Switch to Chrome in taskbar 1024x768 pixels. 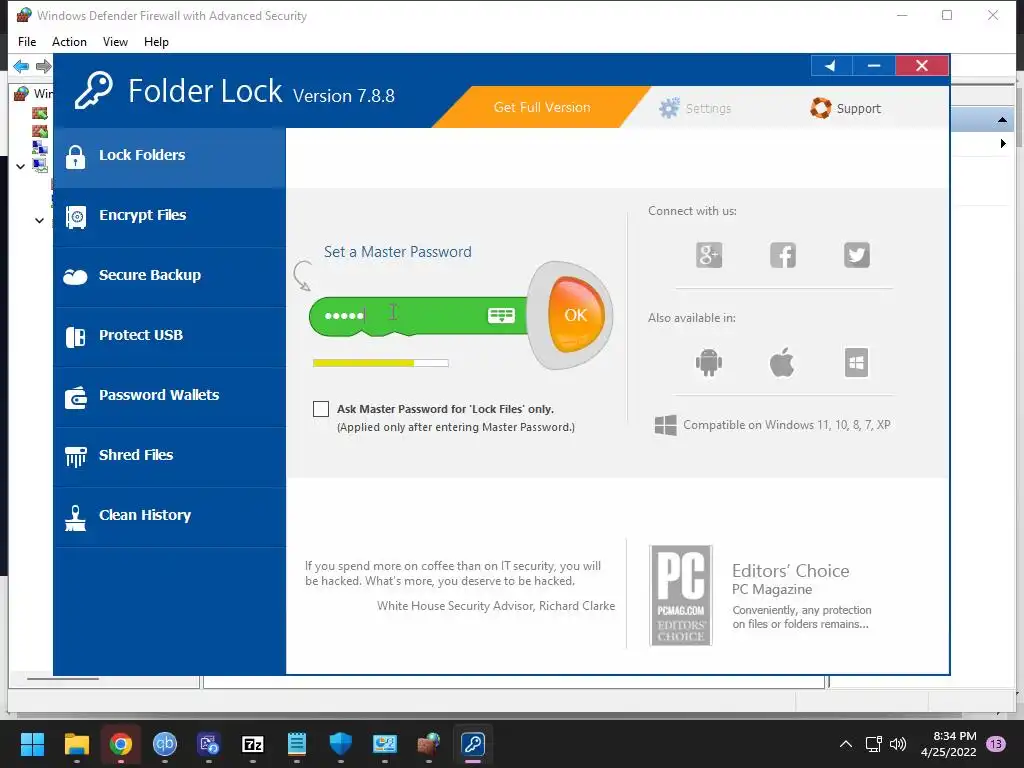(x=121, y=744)
